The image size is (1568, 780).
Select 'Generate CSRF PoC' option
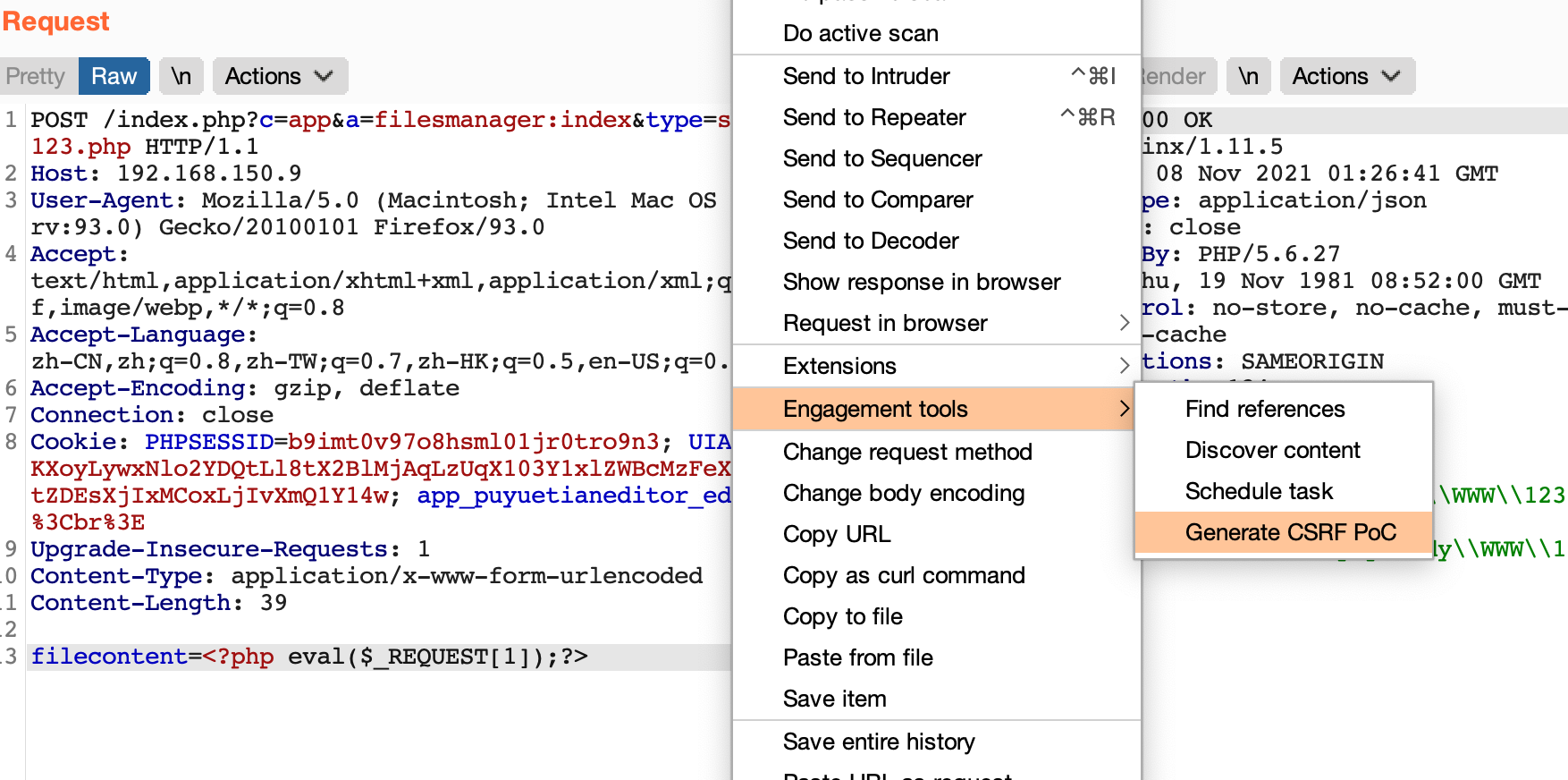pos(1284,532)
